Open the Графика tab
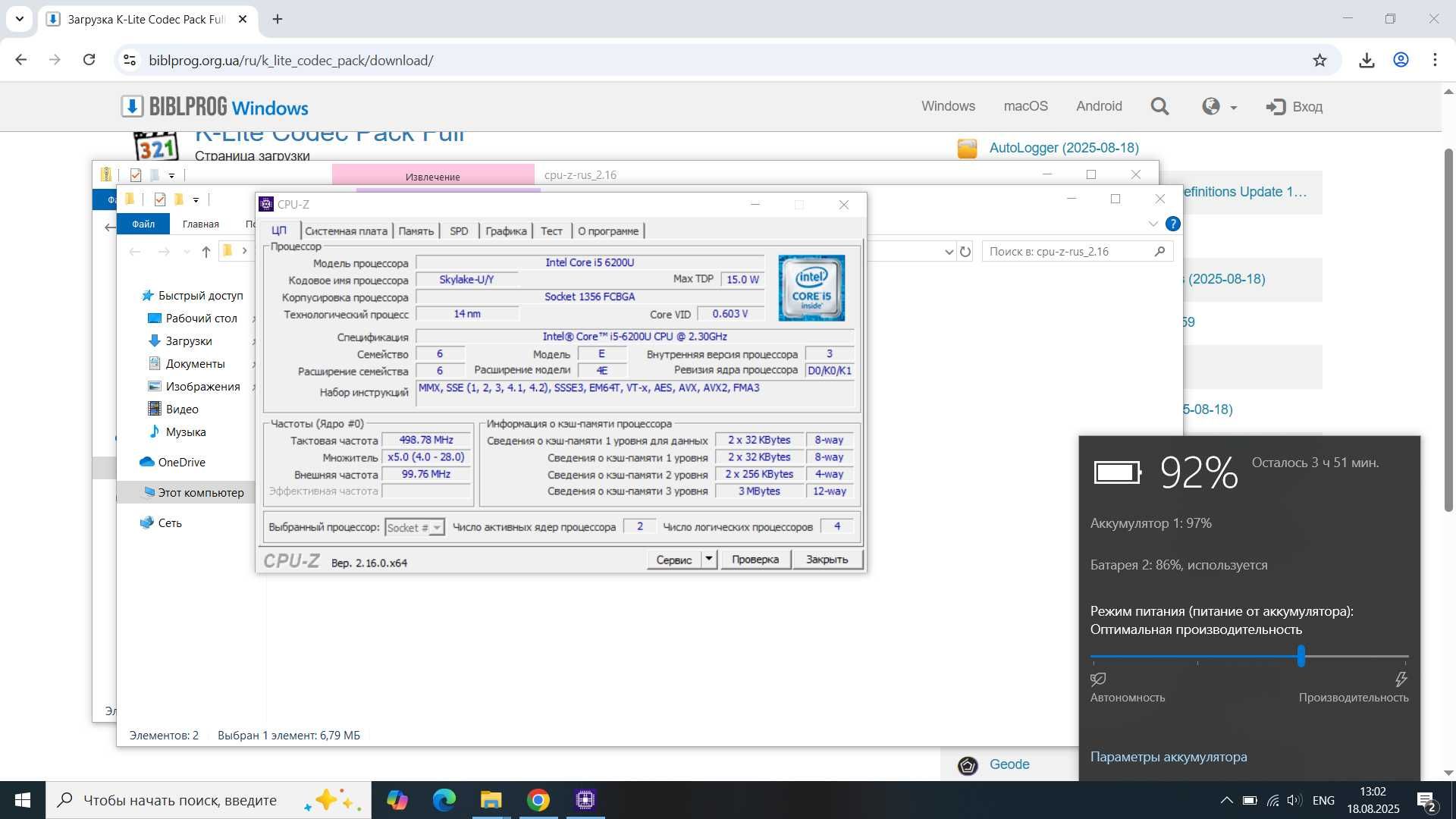Screen dimensions: 1456x819 506,231
